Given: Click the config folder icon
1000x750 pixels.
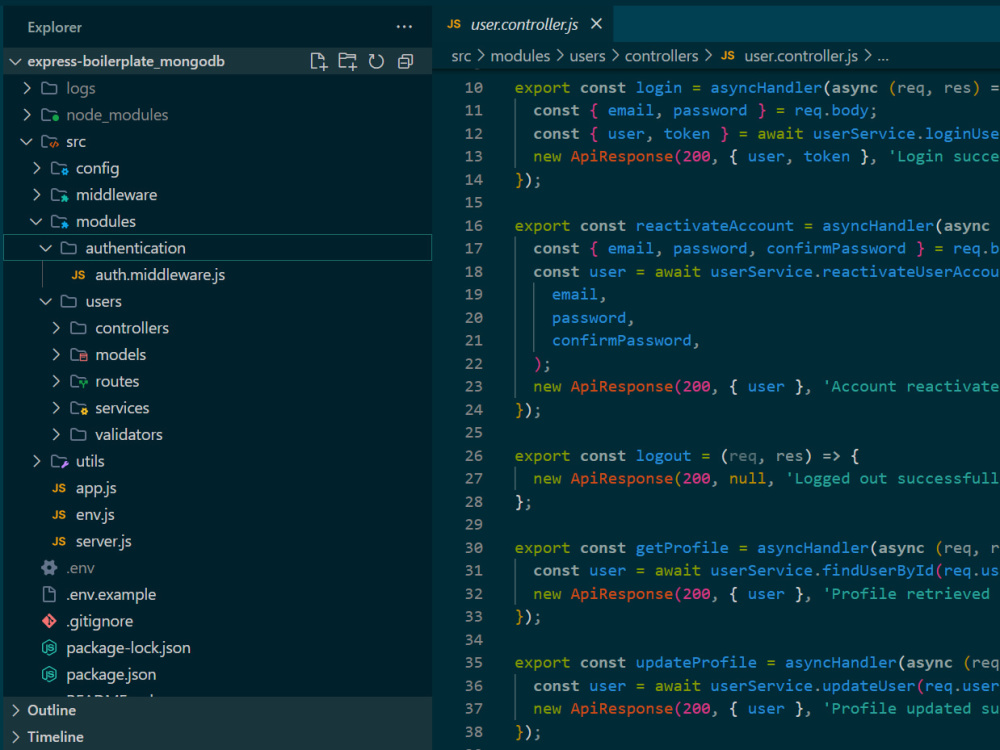Looking at the screenshot, I should [59, 168].
